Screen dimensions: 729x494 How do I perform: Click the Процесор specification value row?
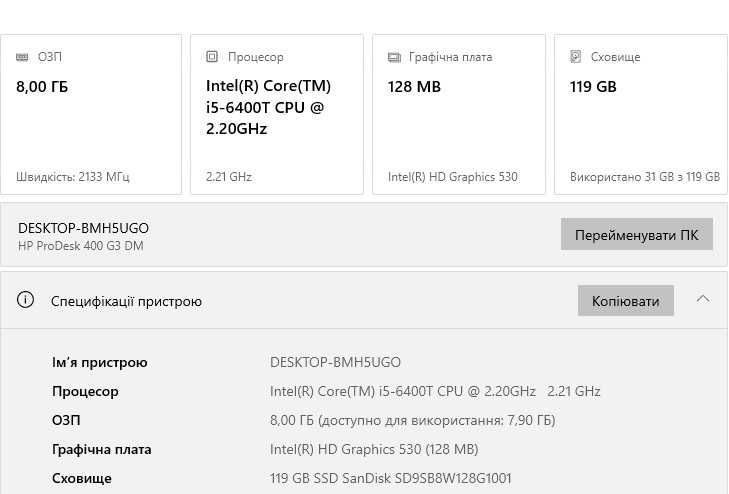click(x=435, y=391)
